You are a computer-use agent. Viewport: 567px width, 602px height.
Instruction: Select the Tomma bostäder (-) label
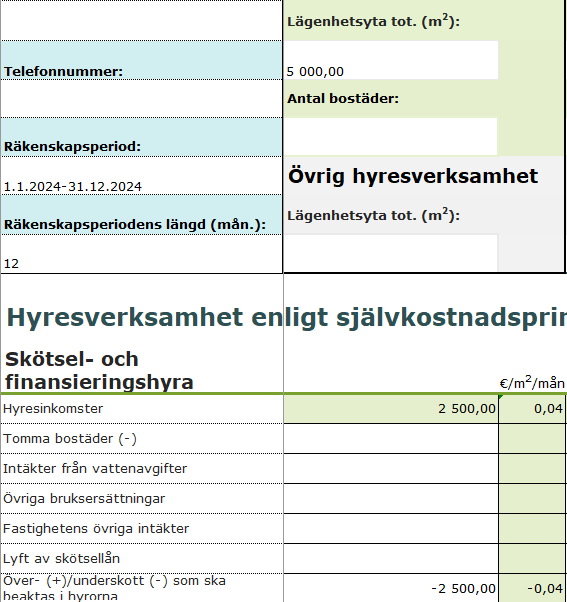pos(70,438)
